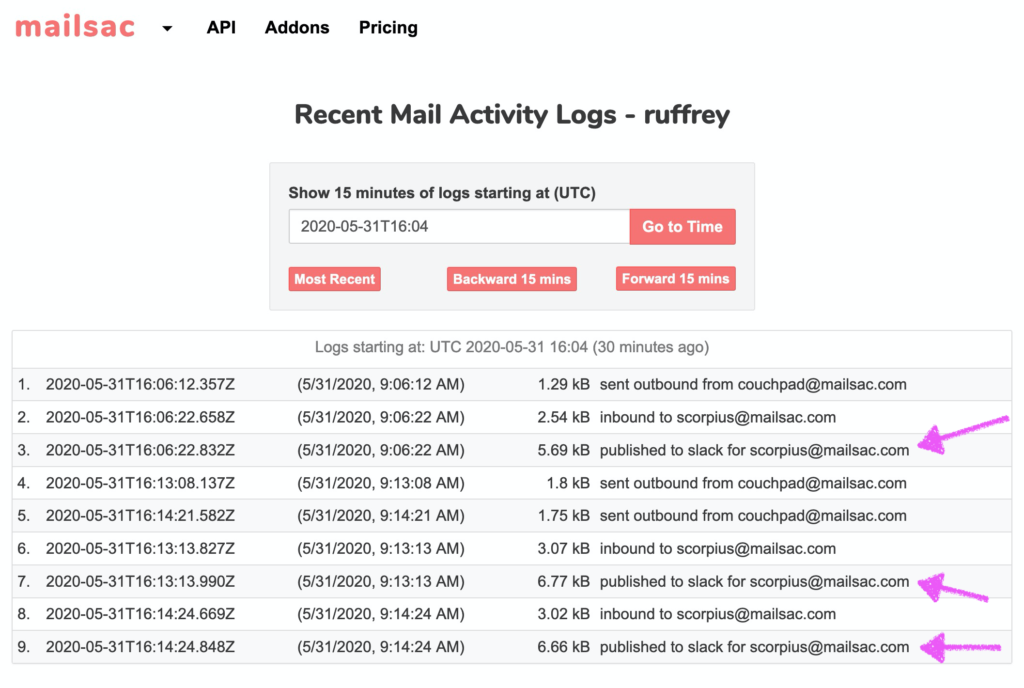Click timestamp 2020-05-31T16:06:12.357Z
The image size is (1024, 688).
[x=140, y=384]
